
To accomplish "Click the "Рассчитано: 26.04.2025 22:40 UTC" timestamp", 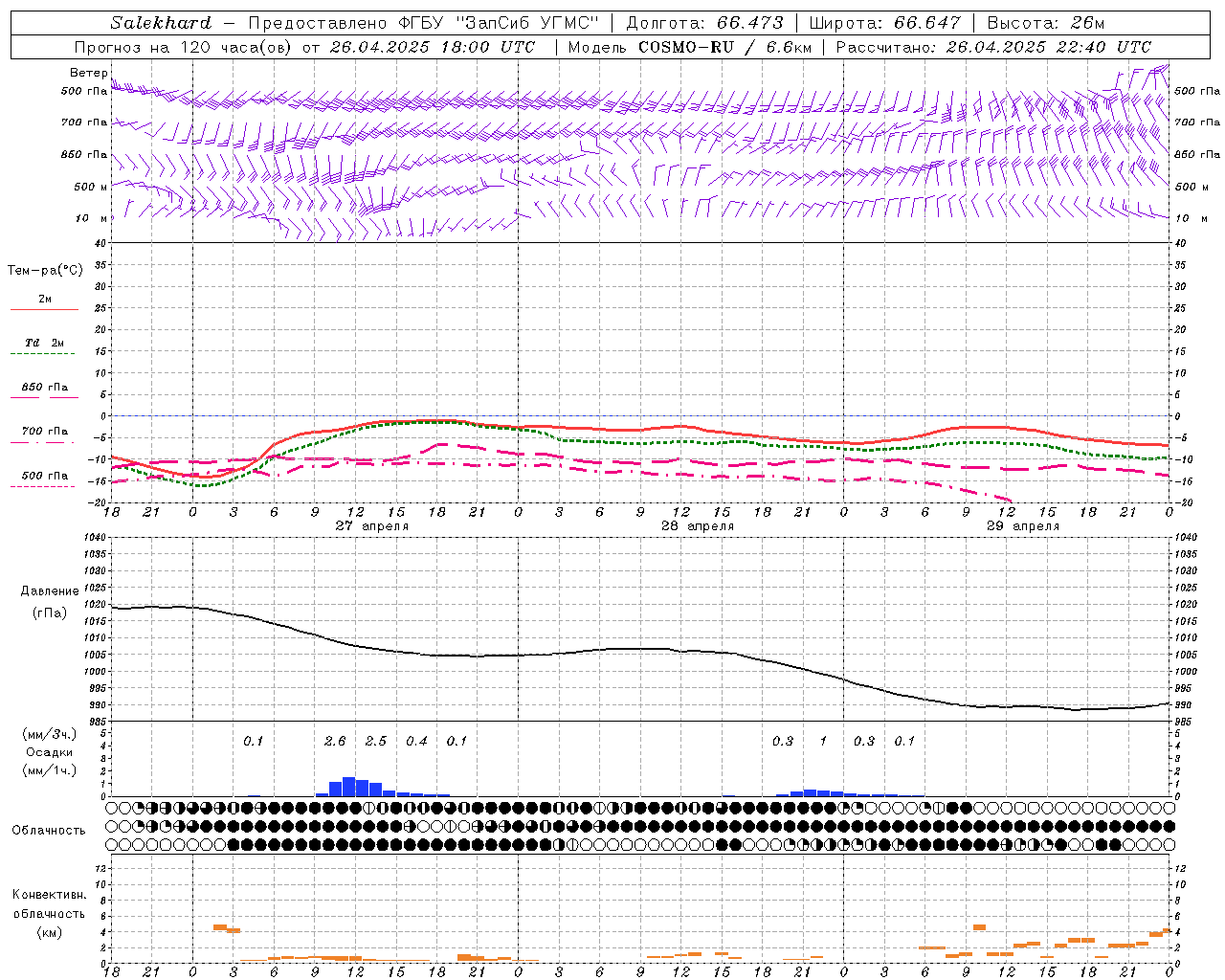I will [x=993, y=47].
